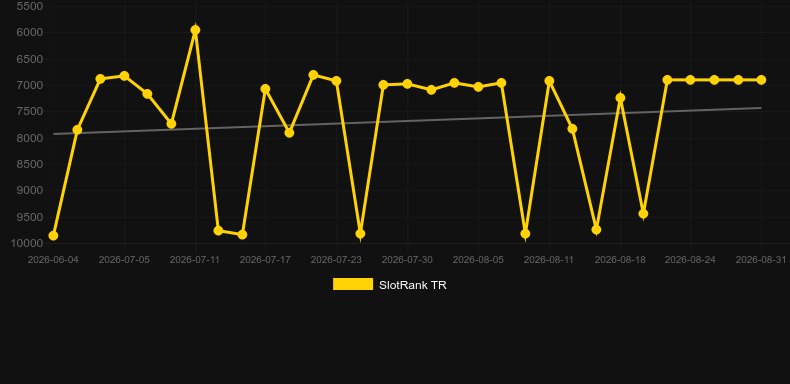Select the final data point for 2026-08-31
The width and height of the screenshot is (790, 384).
tap(761, 80)
